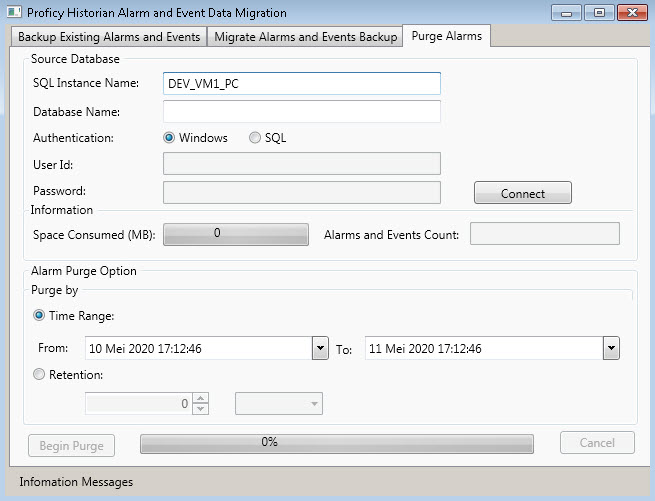
Task: Click the Cancel button
Action: tap(597, 443)
